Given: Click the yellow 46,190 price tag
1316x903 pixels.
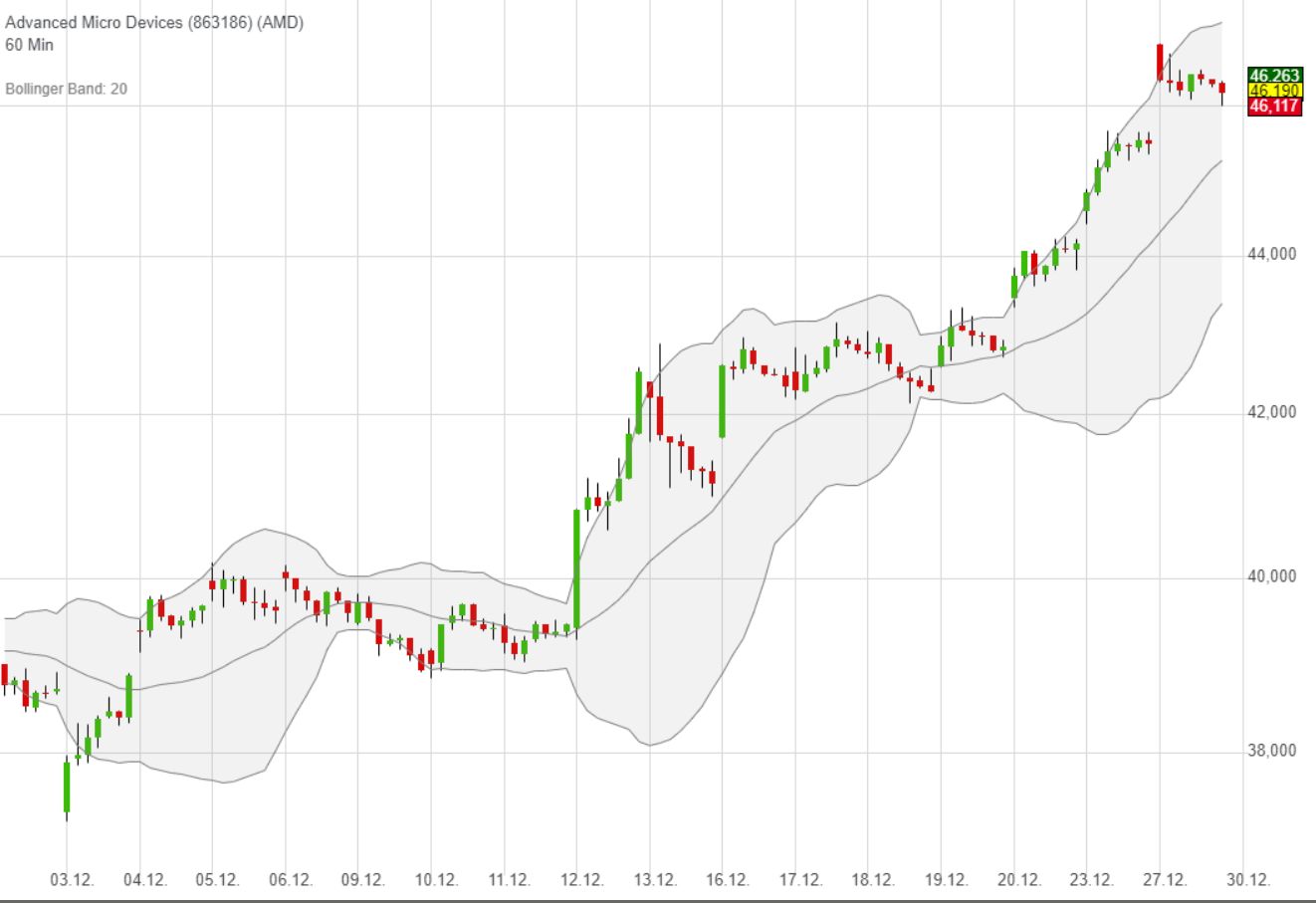Looking at the screenshot, I should pos(1275,91).
